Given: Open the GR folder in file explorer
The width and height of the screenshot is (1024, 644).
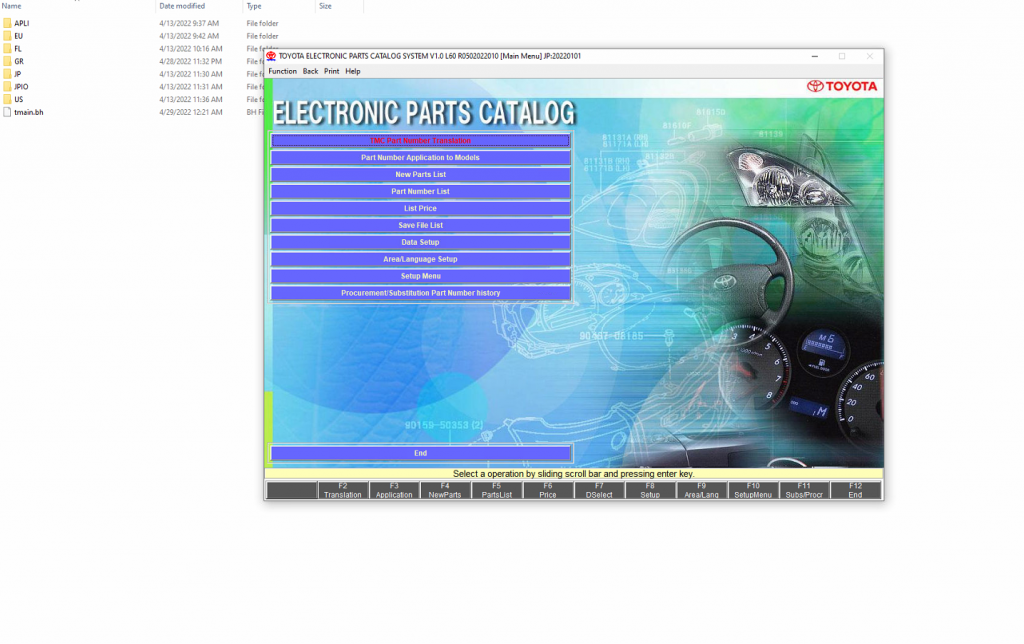Looking at the screenshot, I should 20,60.
